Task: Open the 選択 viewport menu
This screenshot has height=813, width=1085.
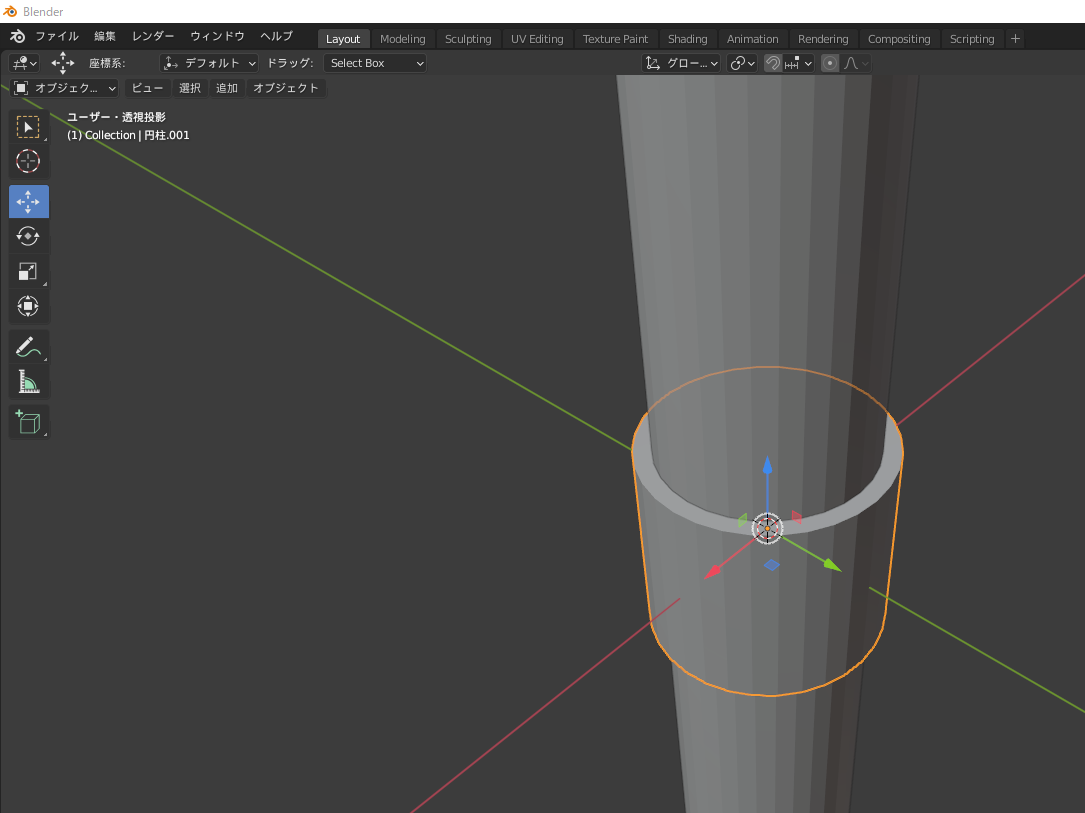Action: [190, 89]
